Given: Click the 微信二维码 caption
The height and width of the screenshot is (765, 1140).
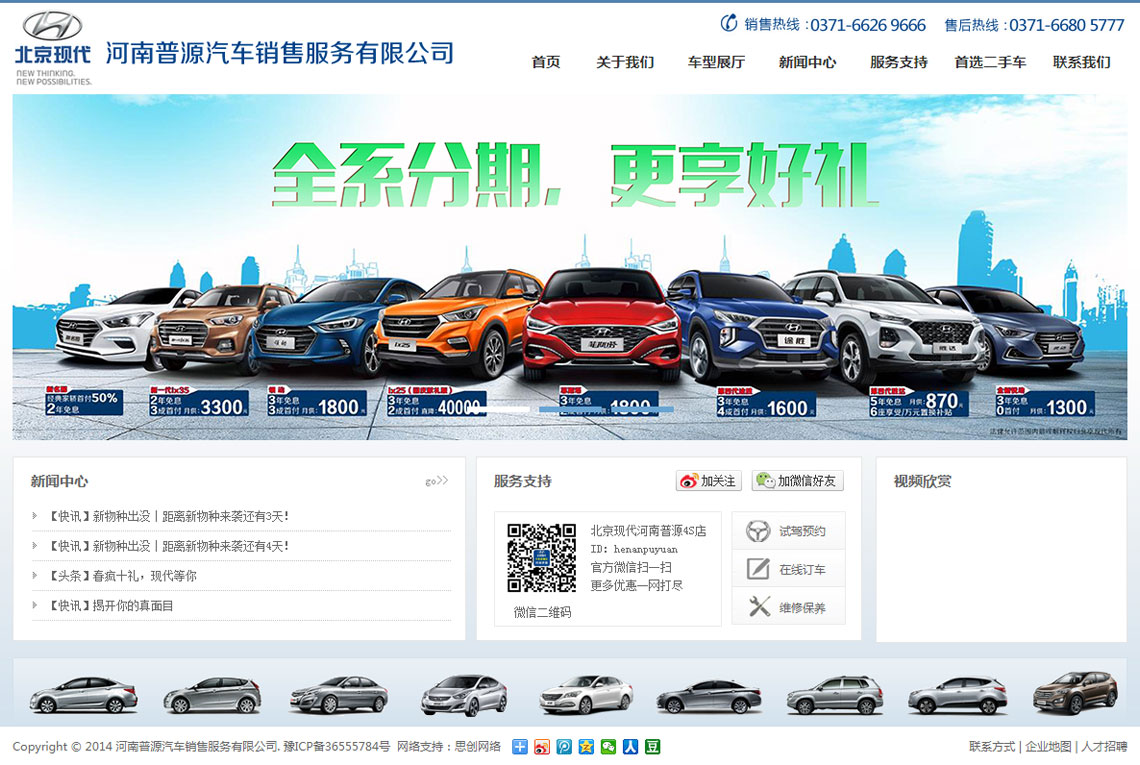Looking at the screenshot, I should coord(542,612).
